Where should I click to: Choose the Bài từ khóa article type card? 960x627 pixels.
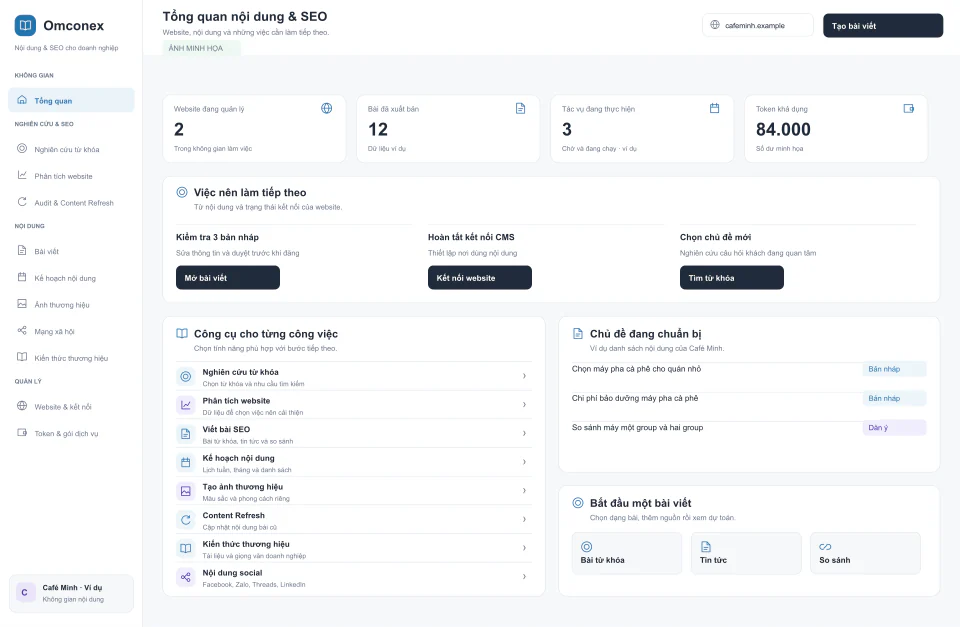[x=627, y=553]
